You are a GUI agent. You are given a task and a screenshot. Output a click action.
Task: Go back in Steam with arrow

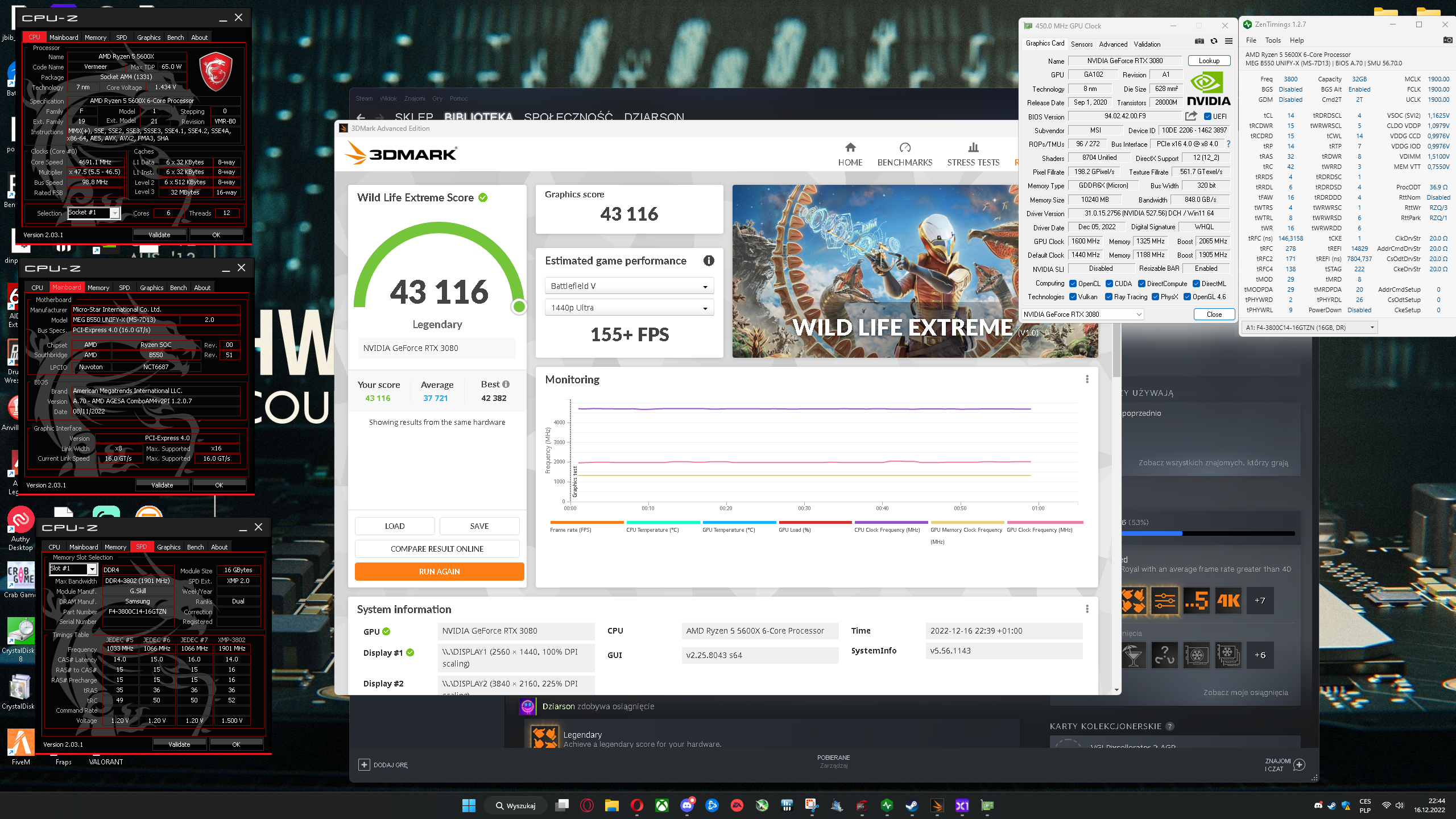coord(361,117)
